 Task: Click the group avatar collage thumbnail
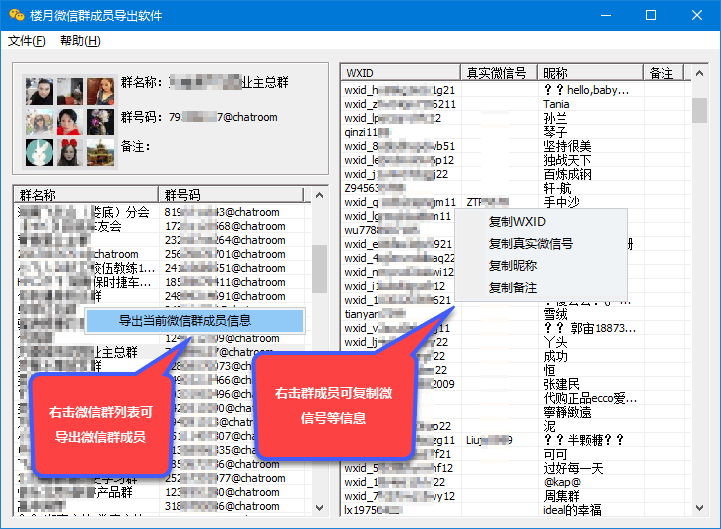click(69, 122)
